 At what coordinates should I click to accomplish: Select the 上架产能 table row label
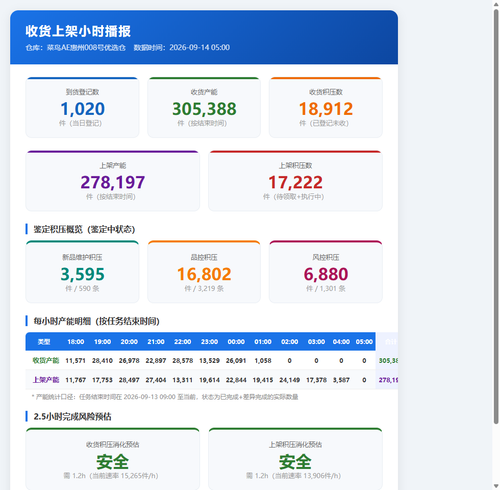click(46, 380)
